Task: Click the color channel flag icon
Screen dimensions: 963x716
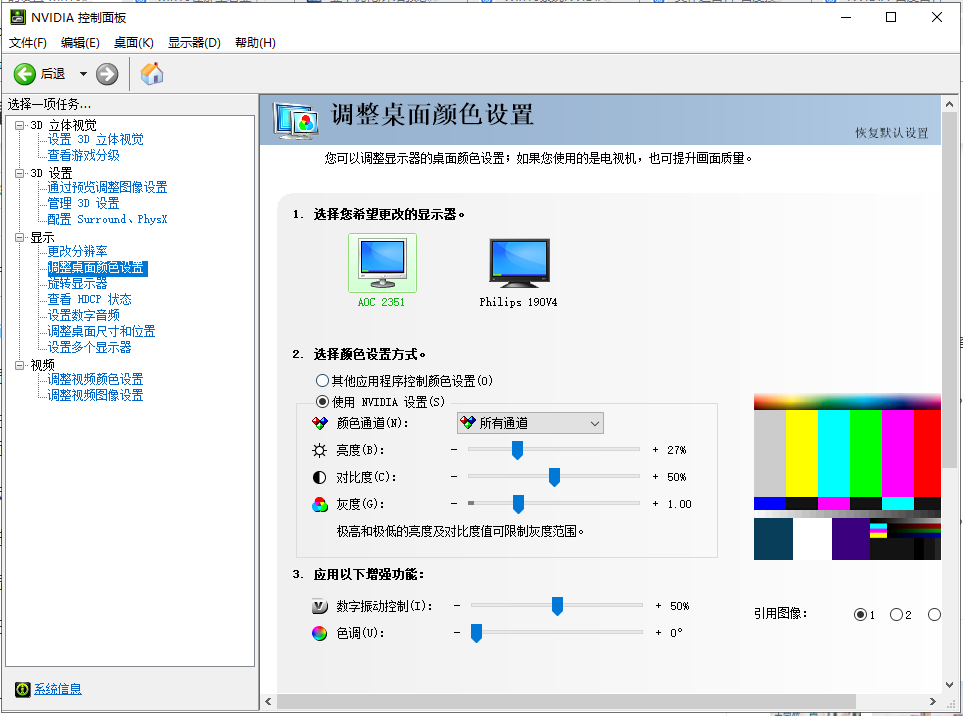Action: point(321,423)
